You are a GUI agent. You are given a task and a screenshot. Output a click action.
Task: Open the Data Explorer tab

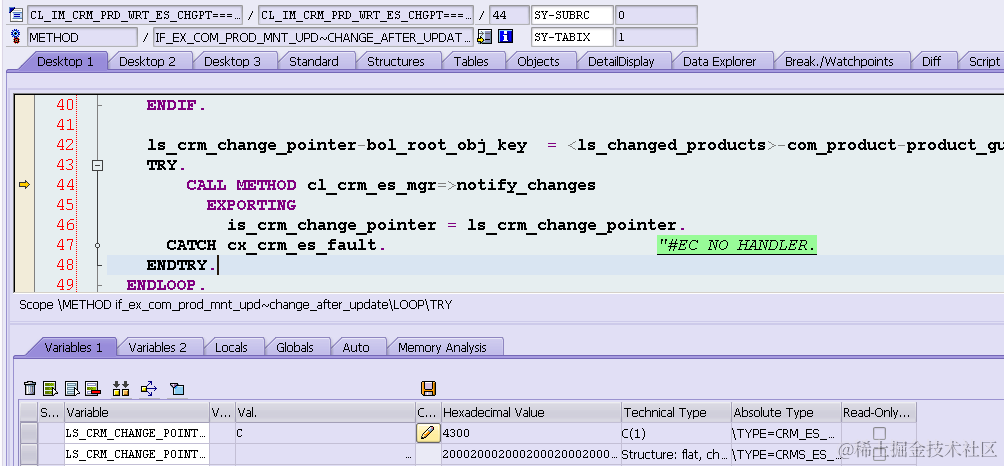pos(720,61)
